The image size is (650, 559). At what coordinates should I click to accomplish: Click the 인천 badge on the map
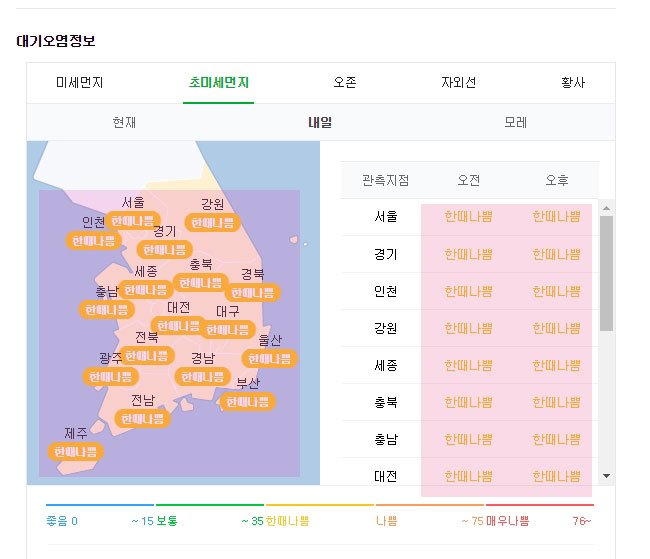(x=93, y=241)
